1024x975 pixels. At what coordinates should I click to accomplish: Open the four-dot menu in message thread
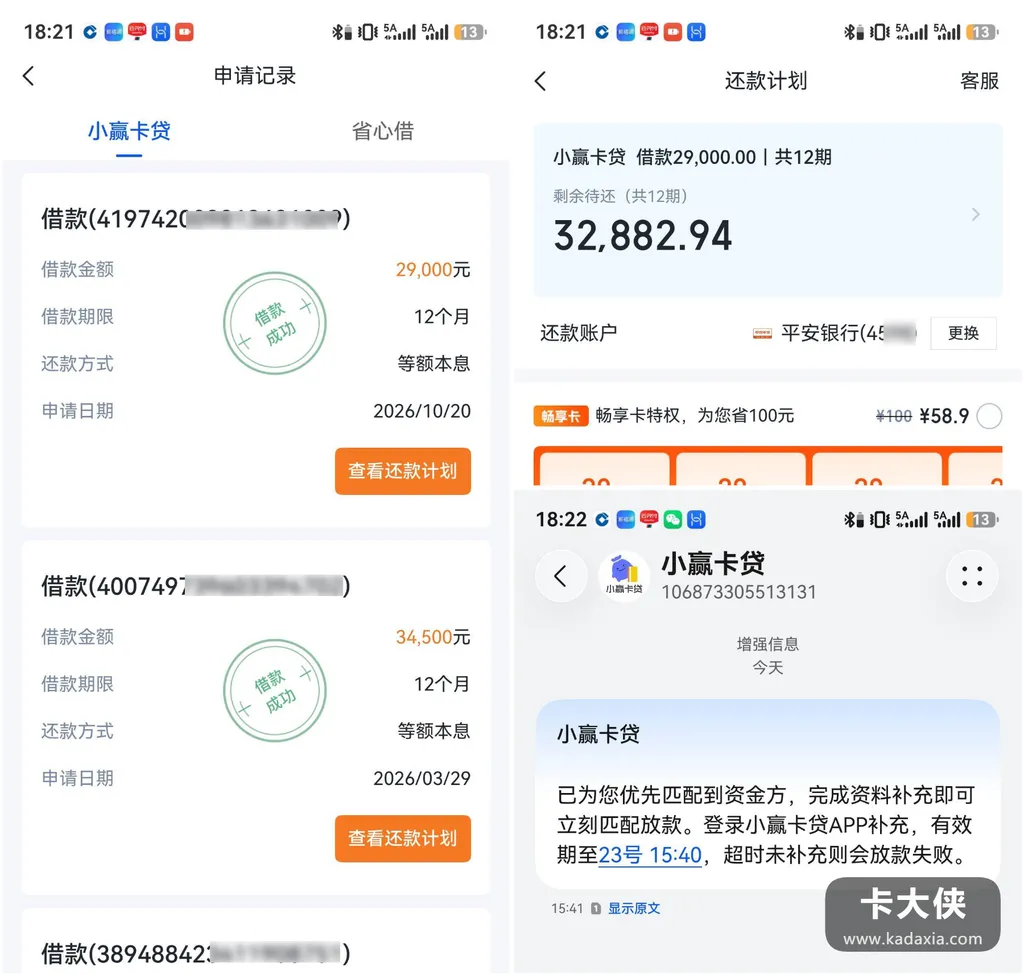(972, 576)
